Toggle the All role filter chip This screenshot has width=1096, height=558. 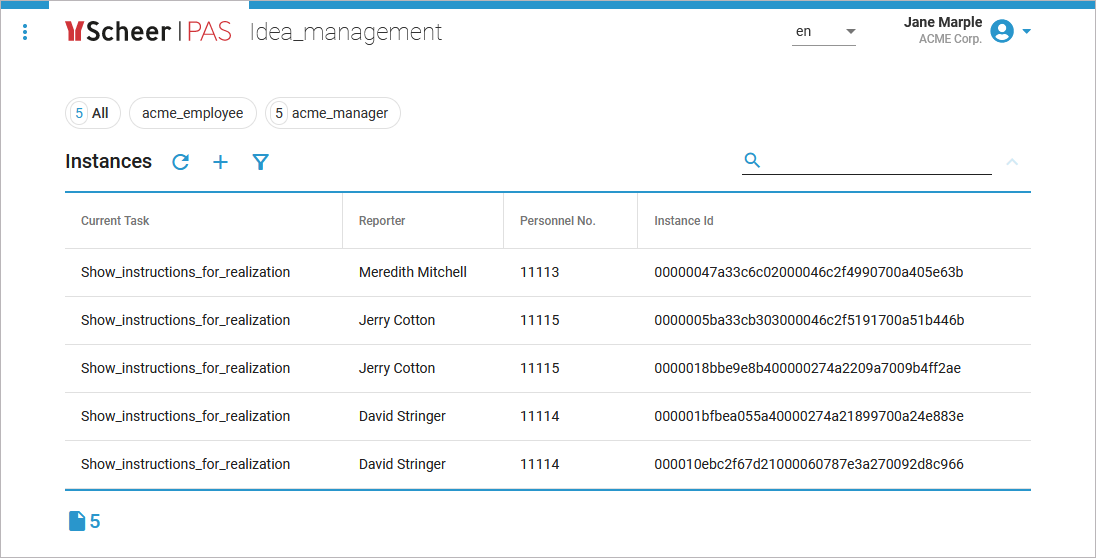tap(92, 113)
